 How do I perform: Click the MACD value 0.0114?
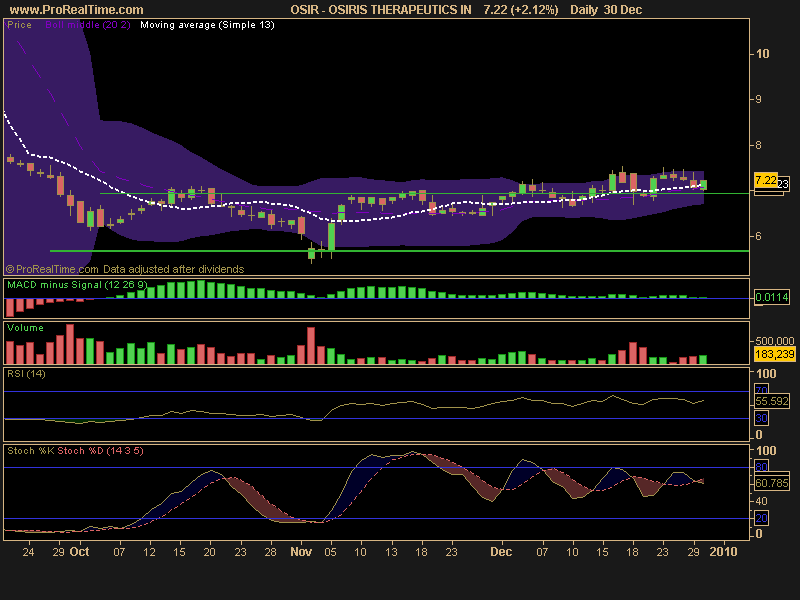771,297
